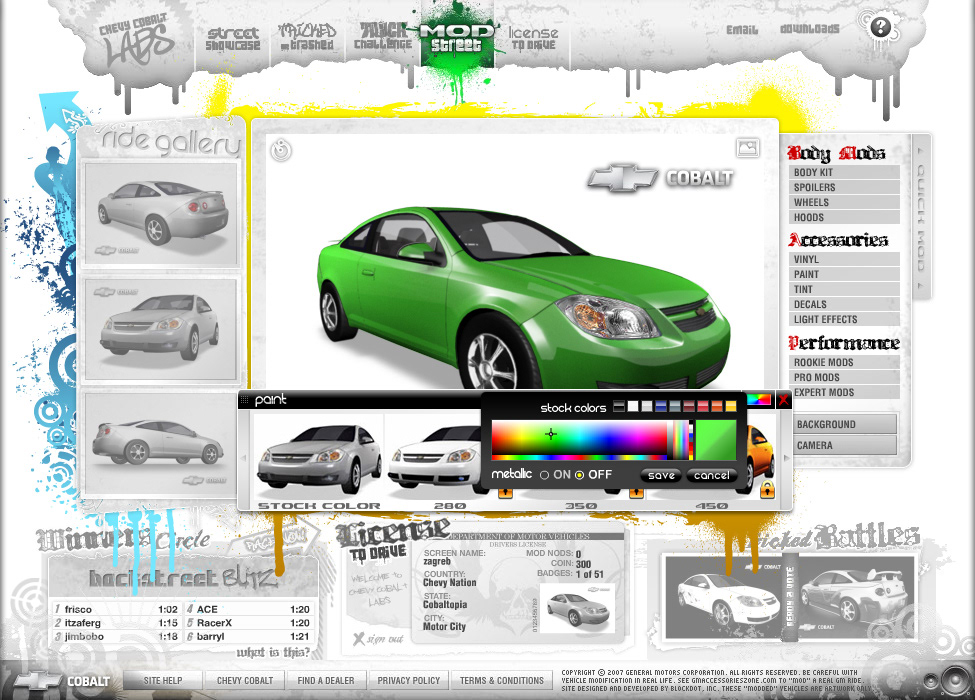Open Privacy Policy footer link
Image resolution: width=975 pixels, height=700 pixels.
[409, 681]
